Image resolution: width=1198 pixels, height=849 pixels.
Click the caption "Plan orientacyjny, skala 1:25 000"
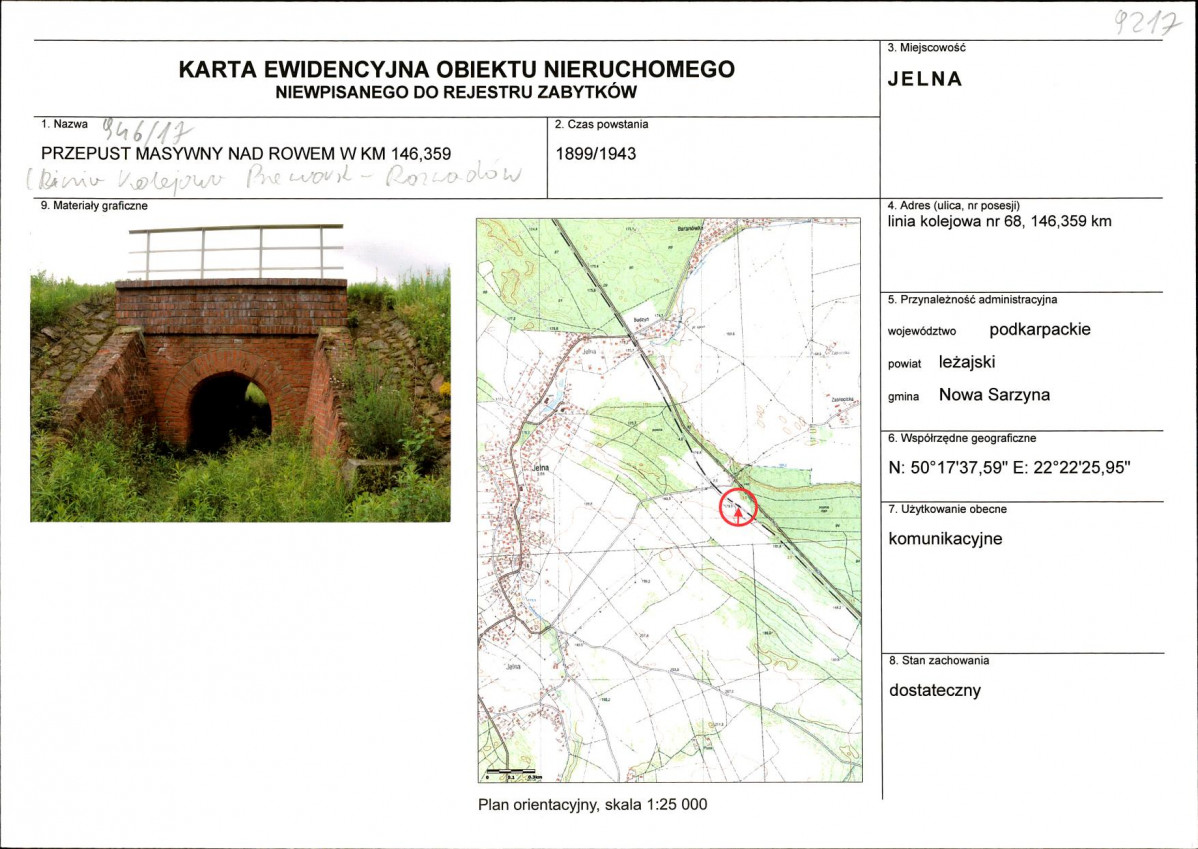coord(592,805)
